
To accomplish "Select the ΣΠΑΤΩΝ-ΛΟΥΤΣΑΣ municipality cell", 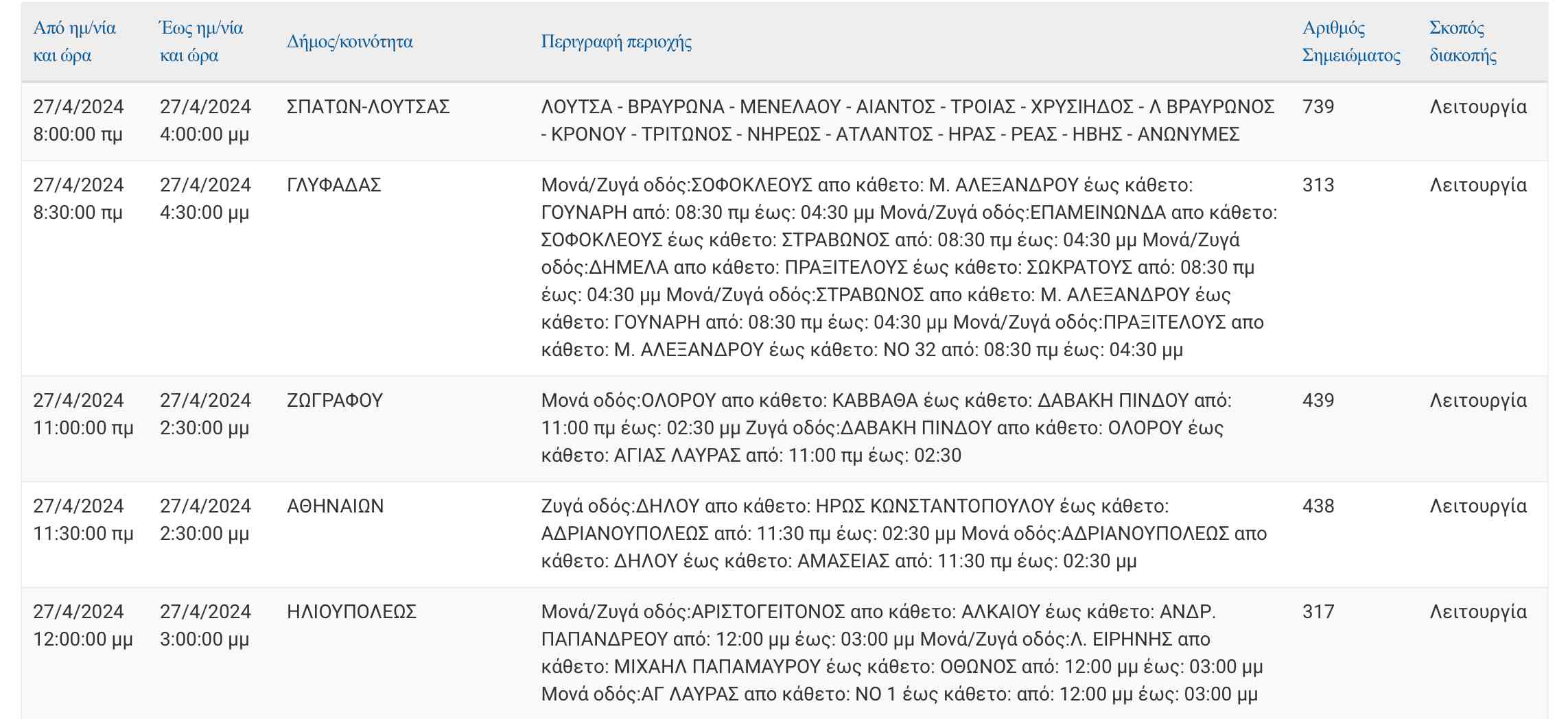I will click(368, 107).
